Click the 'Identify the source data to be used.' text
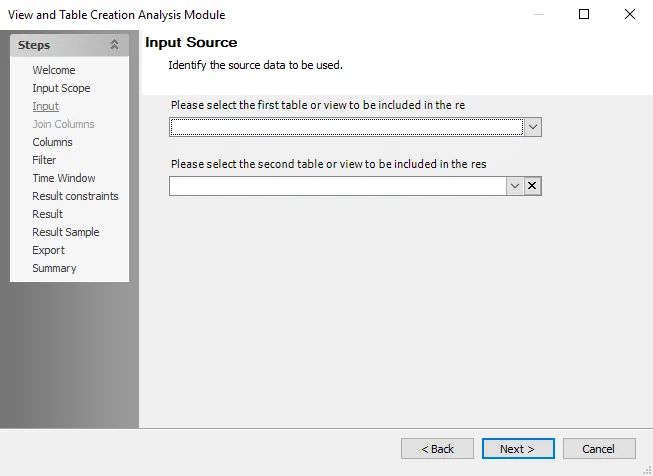Viewport: 653px width, 476px height. pyautogui.click(x=255, y=65)
